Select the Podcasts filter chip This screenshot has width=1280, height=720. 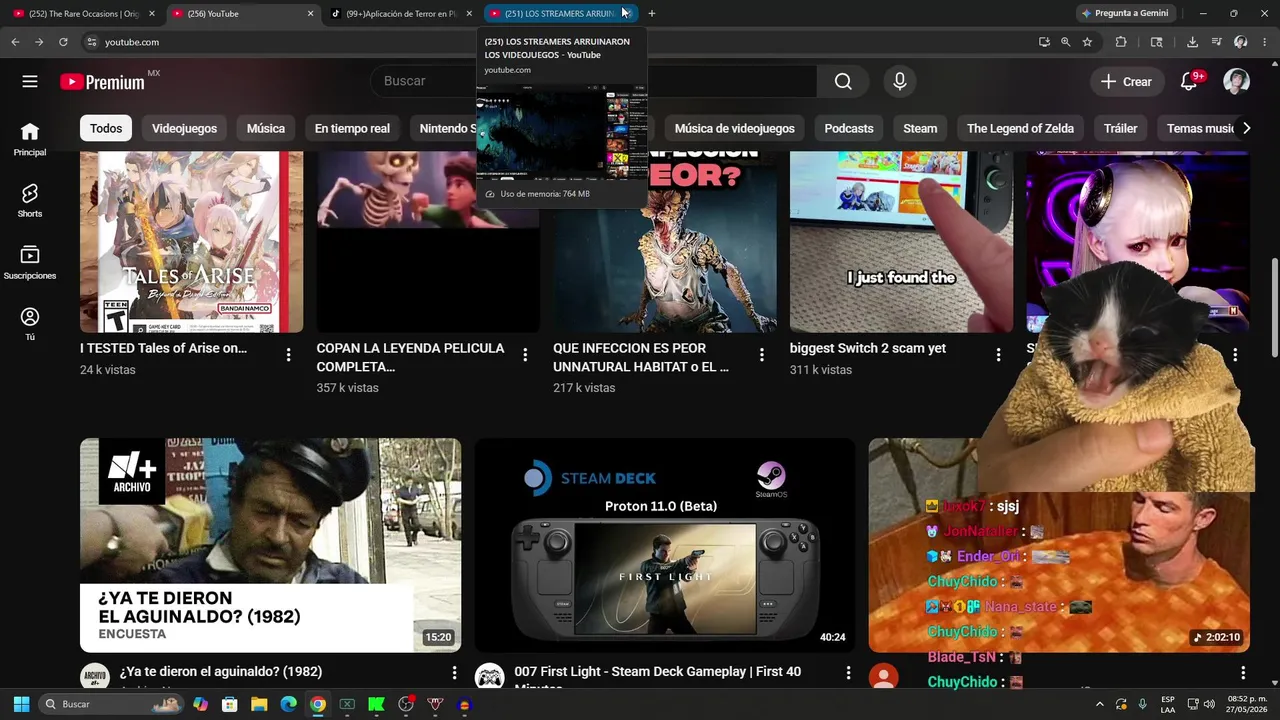pos(849,128)
